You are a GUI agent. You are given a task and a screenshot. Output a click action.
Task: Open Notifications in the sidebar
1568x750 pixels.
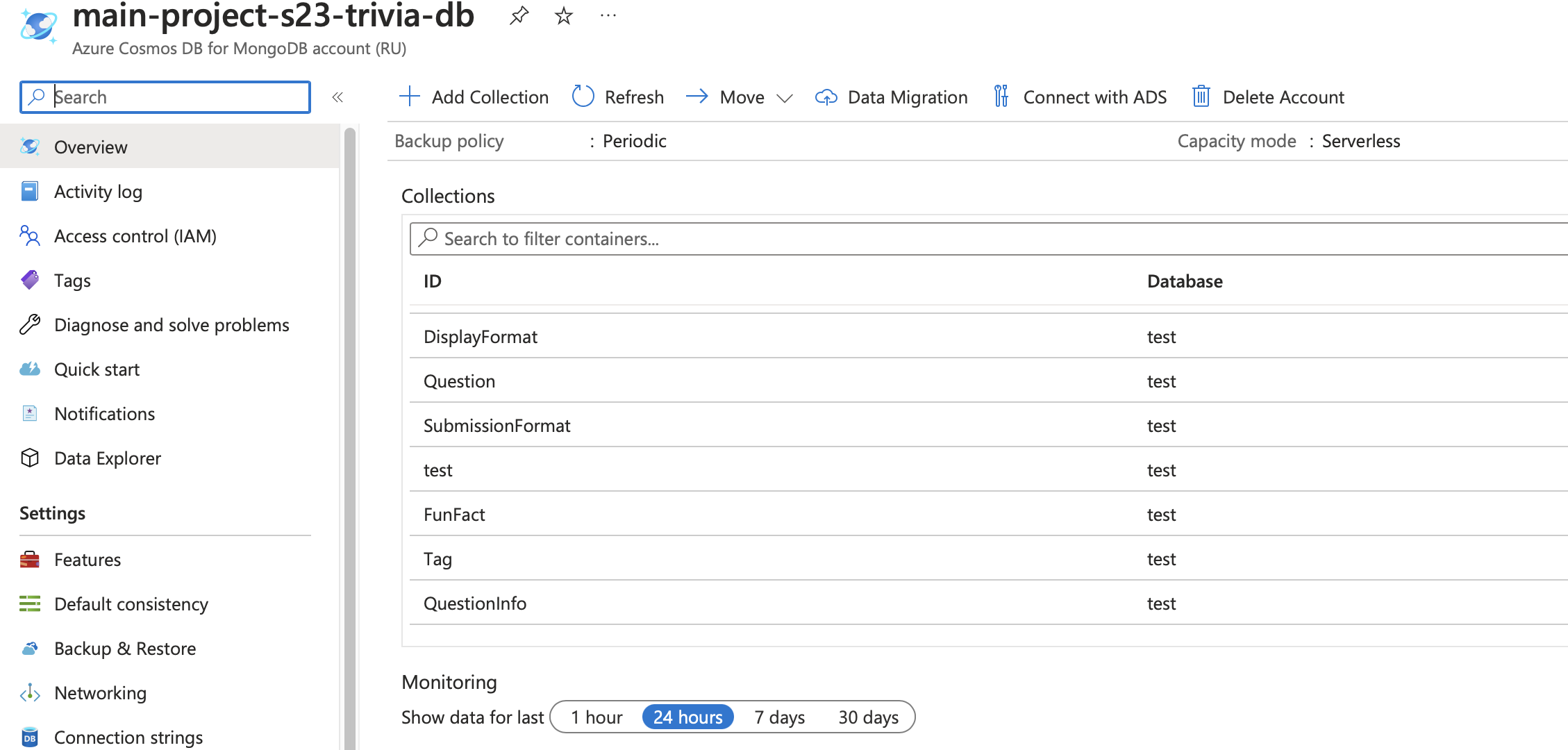[169, 414]
